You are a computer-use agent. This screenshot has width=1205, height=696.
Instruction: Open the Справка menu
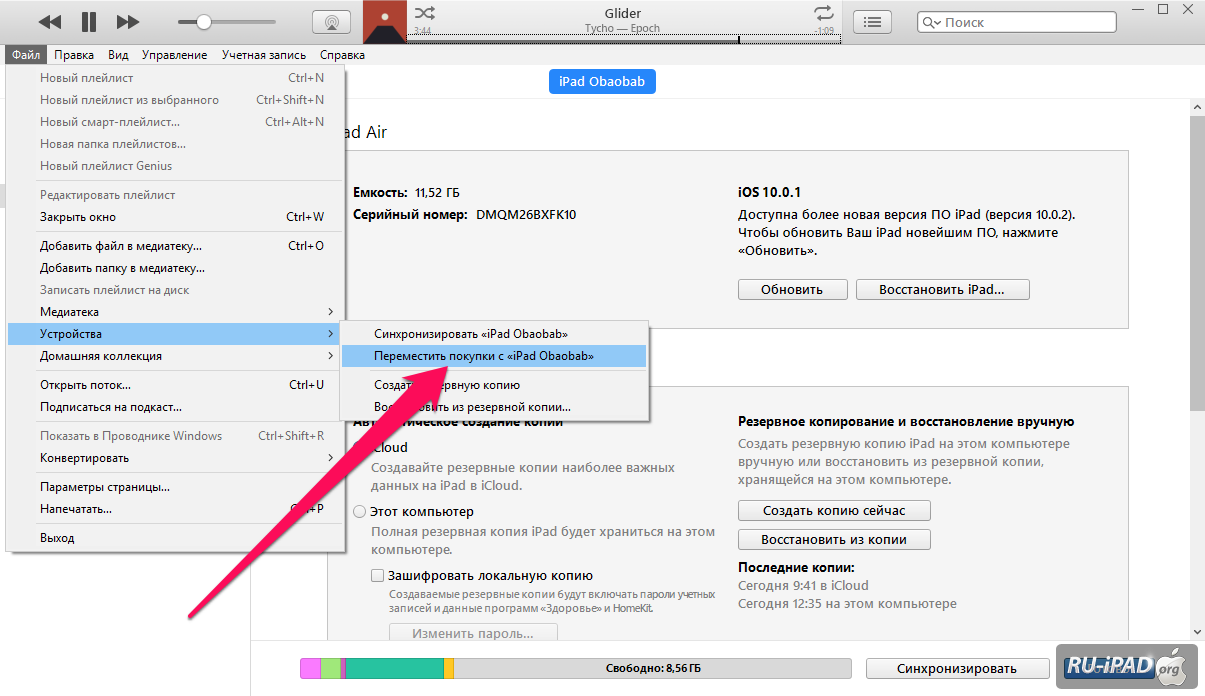(342, 55)
